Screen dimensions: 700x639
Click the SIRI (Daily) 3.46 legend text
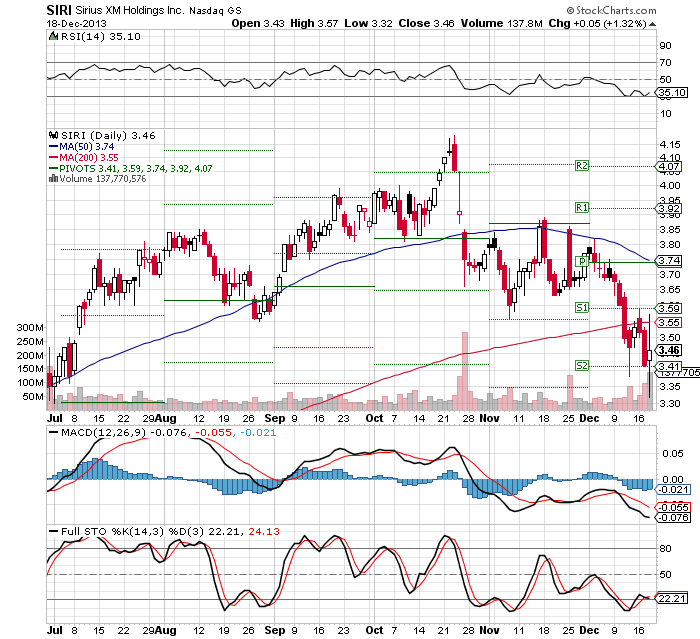click(x=108, y=135)
